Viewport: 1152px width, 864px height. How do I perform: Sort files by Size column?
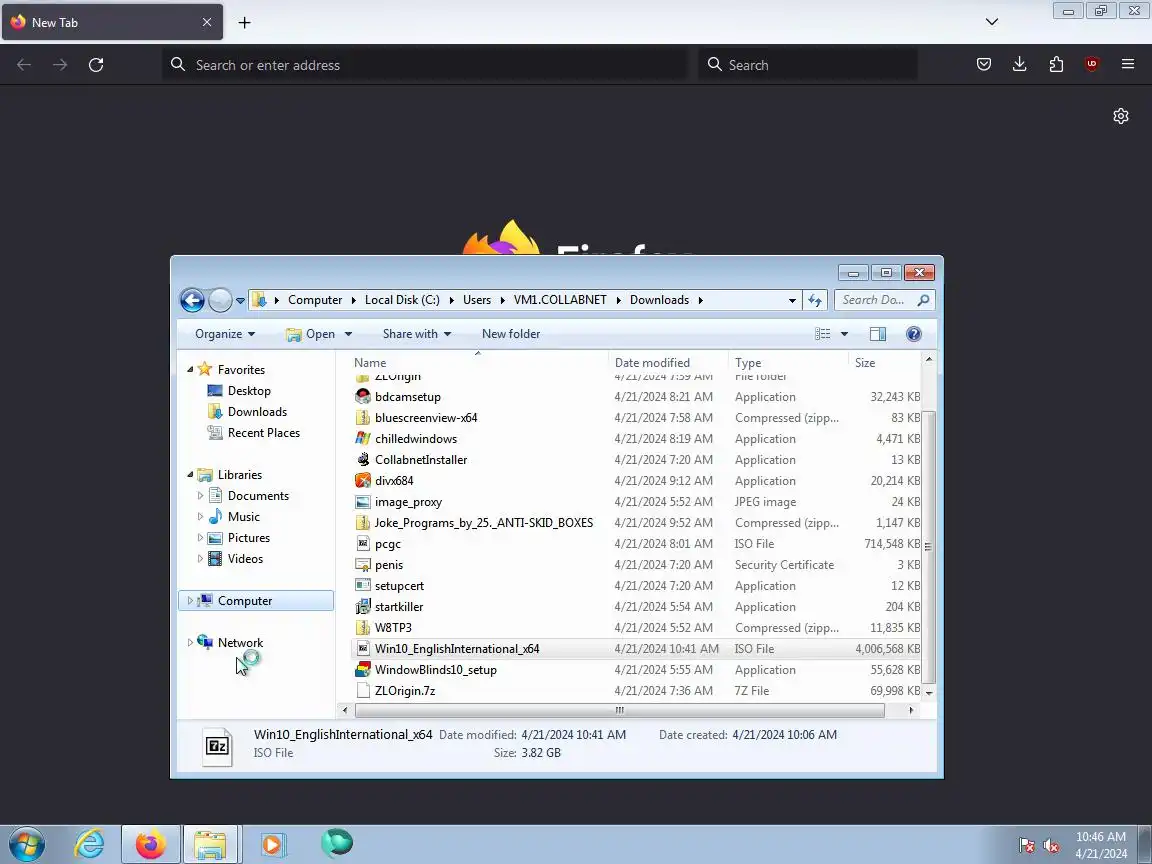[x=884, y=362]
